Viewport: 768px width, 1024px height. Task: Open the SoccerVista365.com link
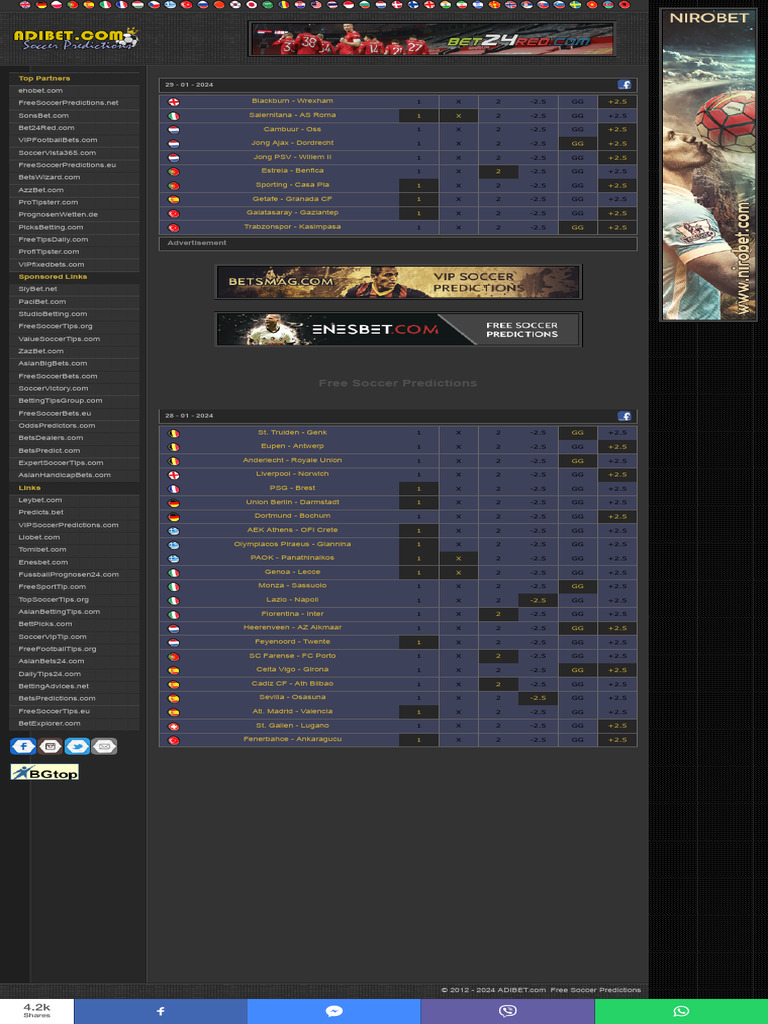(57, 153)
